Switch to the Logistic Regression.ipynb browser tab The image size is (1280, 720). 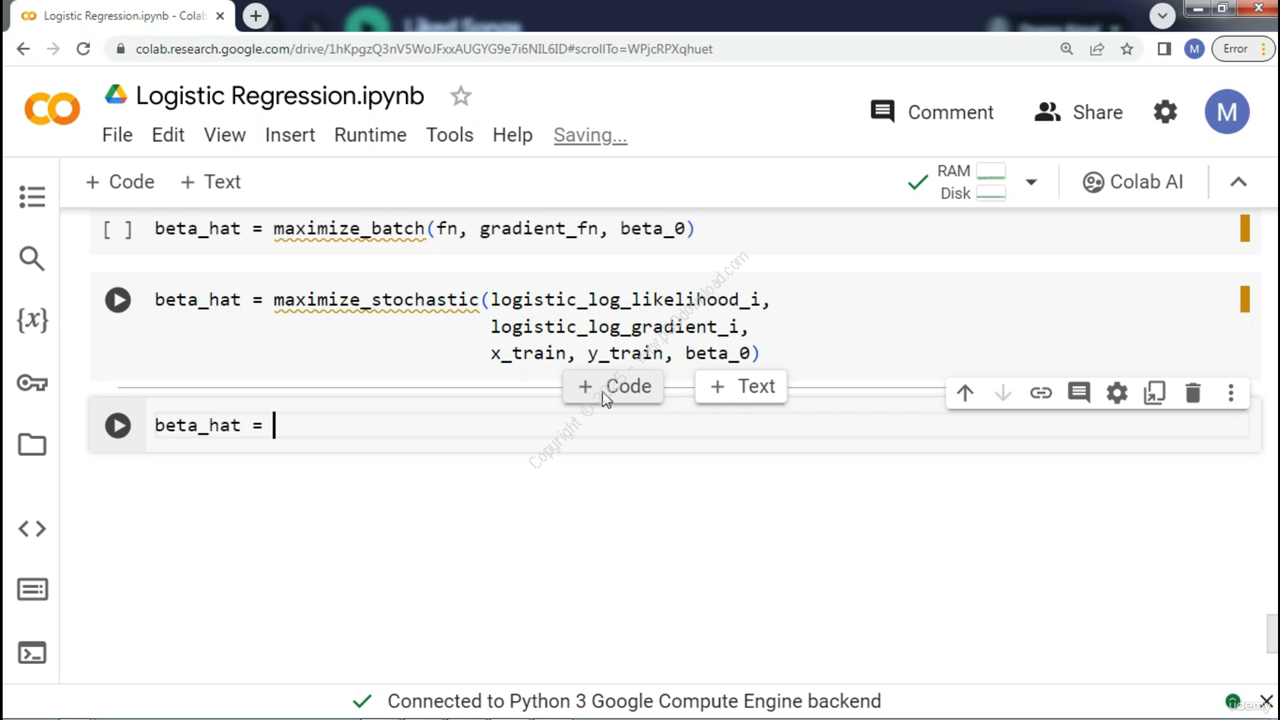(x=125, y=16)
